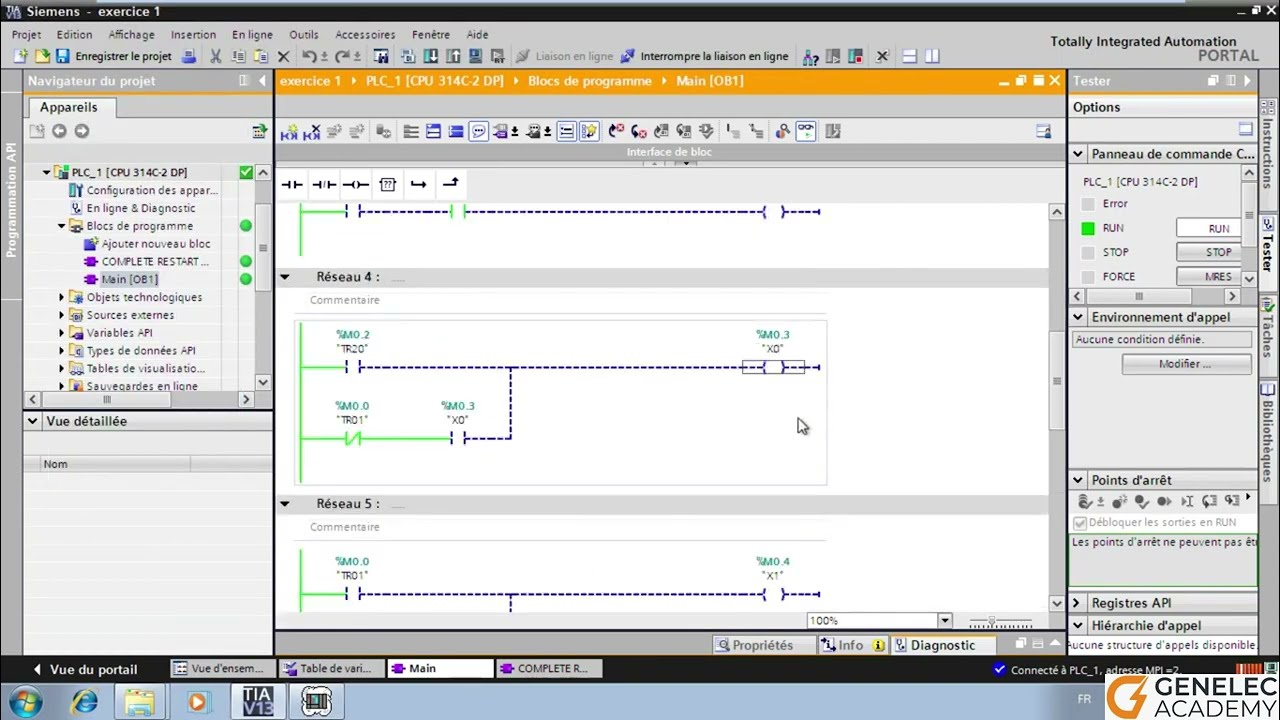This screenshot has height=720, width=1280.
Task: Click the RUN button
Action: [x=1210, y=228]
